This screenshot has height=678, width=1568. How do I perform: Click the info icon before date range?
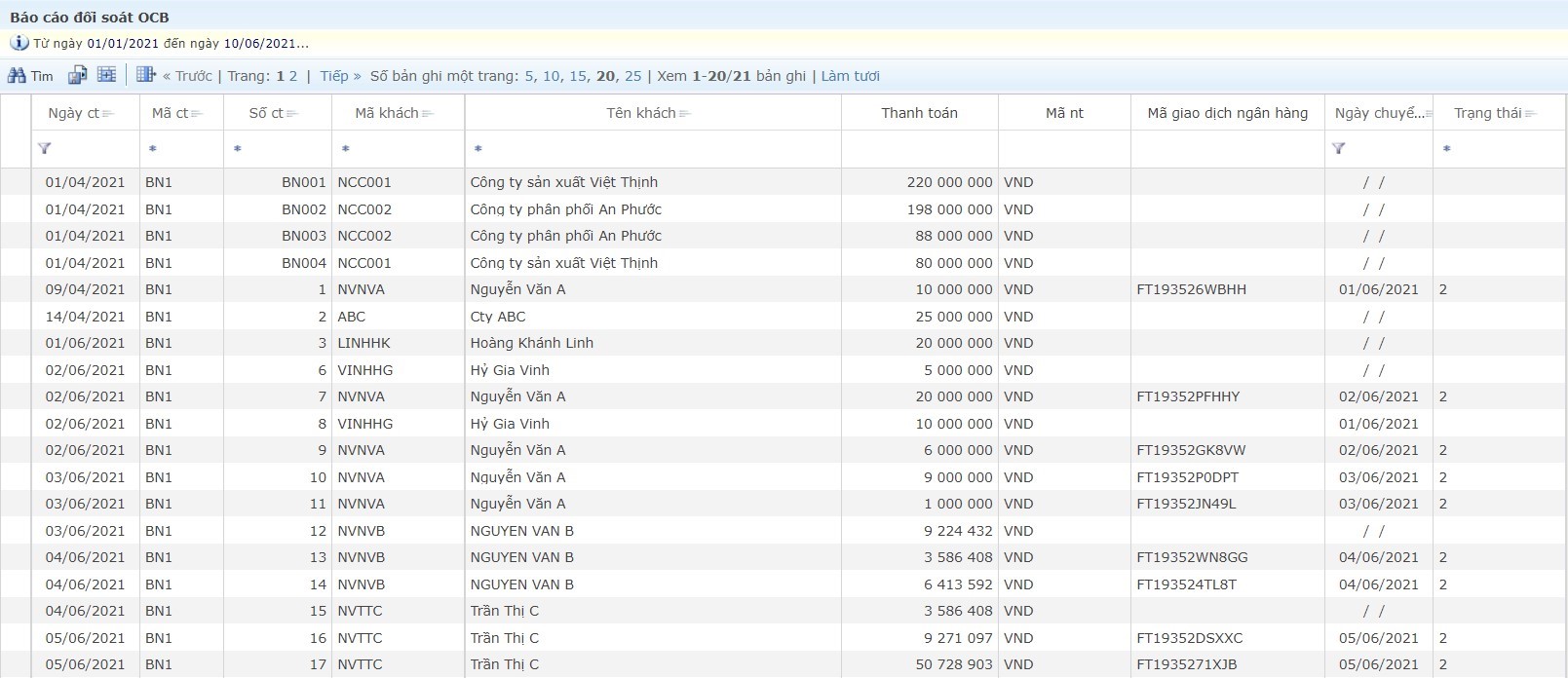(x=19, y=44)
